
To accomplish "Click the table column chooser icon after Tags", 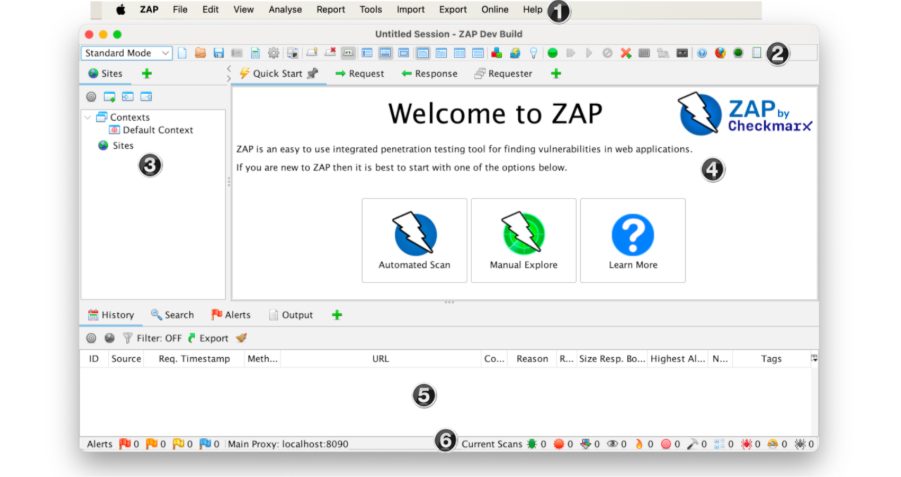I will [x=814, y=358].
